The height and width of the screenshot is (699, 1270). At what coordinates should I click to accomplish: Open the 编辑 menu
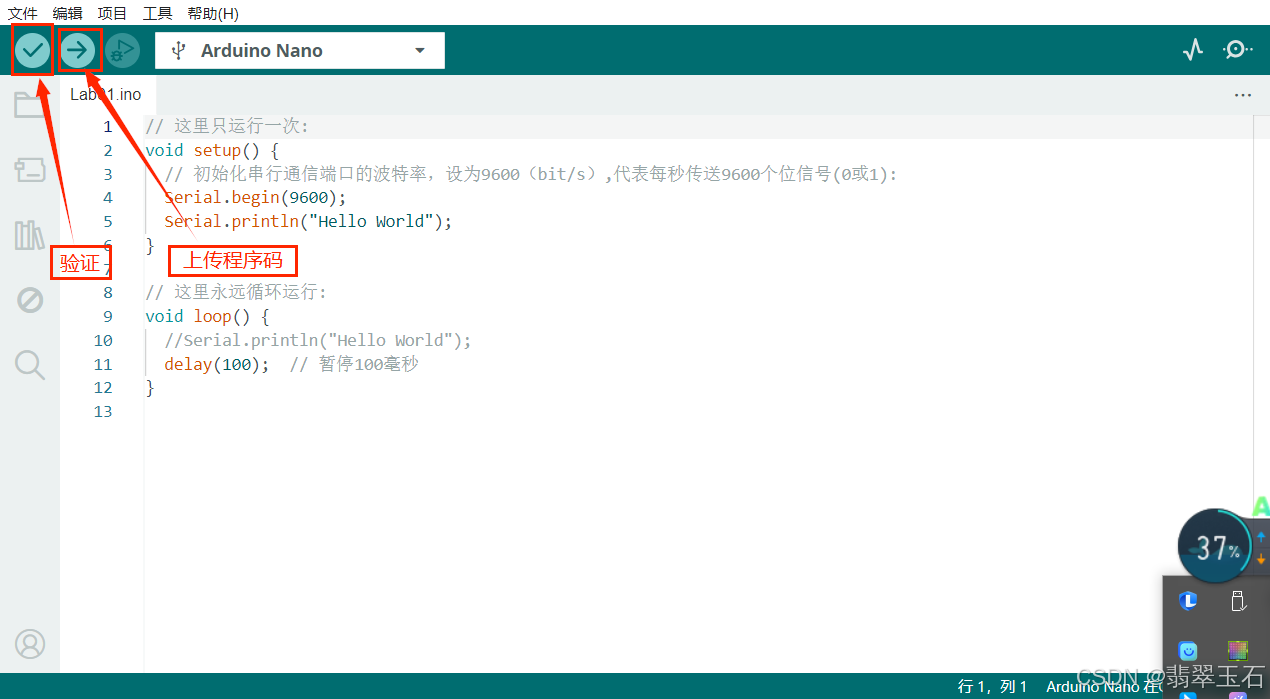pyautogui.click(x=67, y=13)
